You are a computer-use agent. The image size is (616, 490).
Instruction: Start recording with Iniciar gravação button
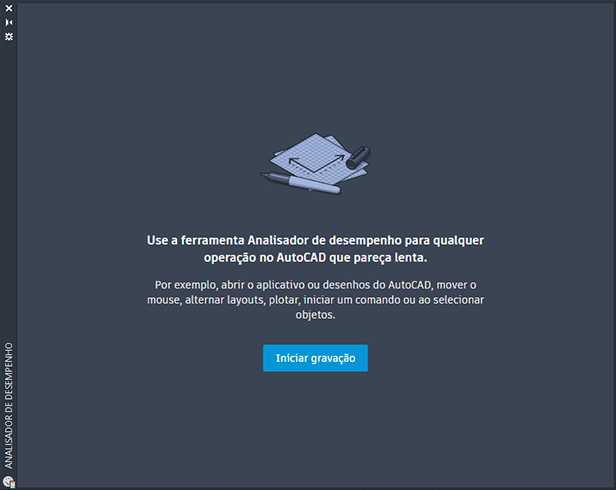[x=315, y=358]
